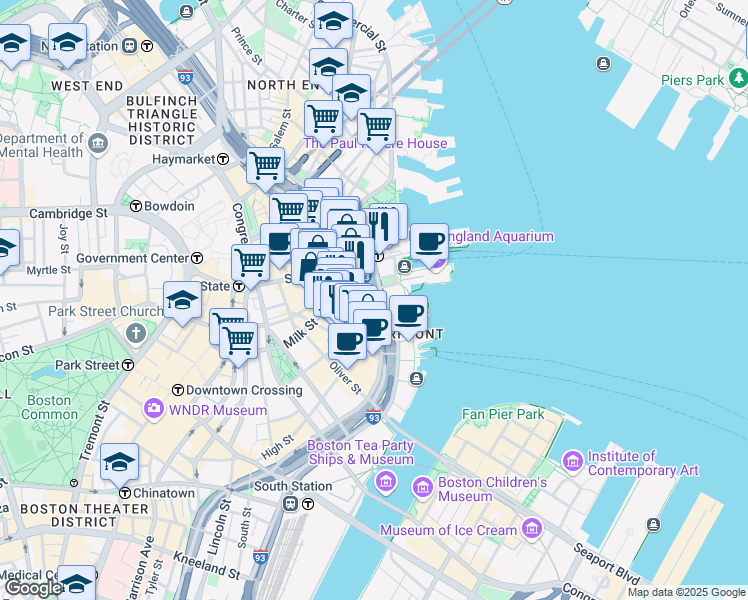Select the ferry icon near Seaport Blvd pier

click(654, 525)
